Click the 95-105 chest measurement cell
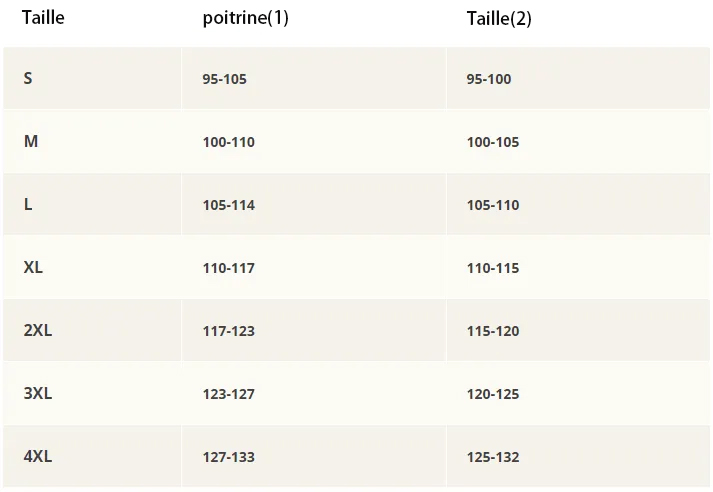Screen dimensions: 713x492 click(224, 79)
